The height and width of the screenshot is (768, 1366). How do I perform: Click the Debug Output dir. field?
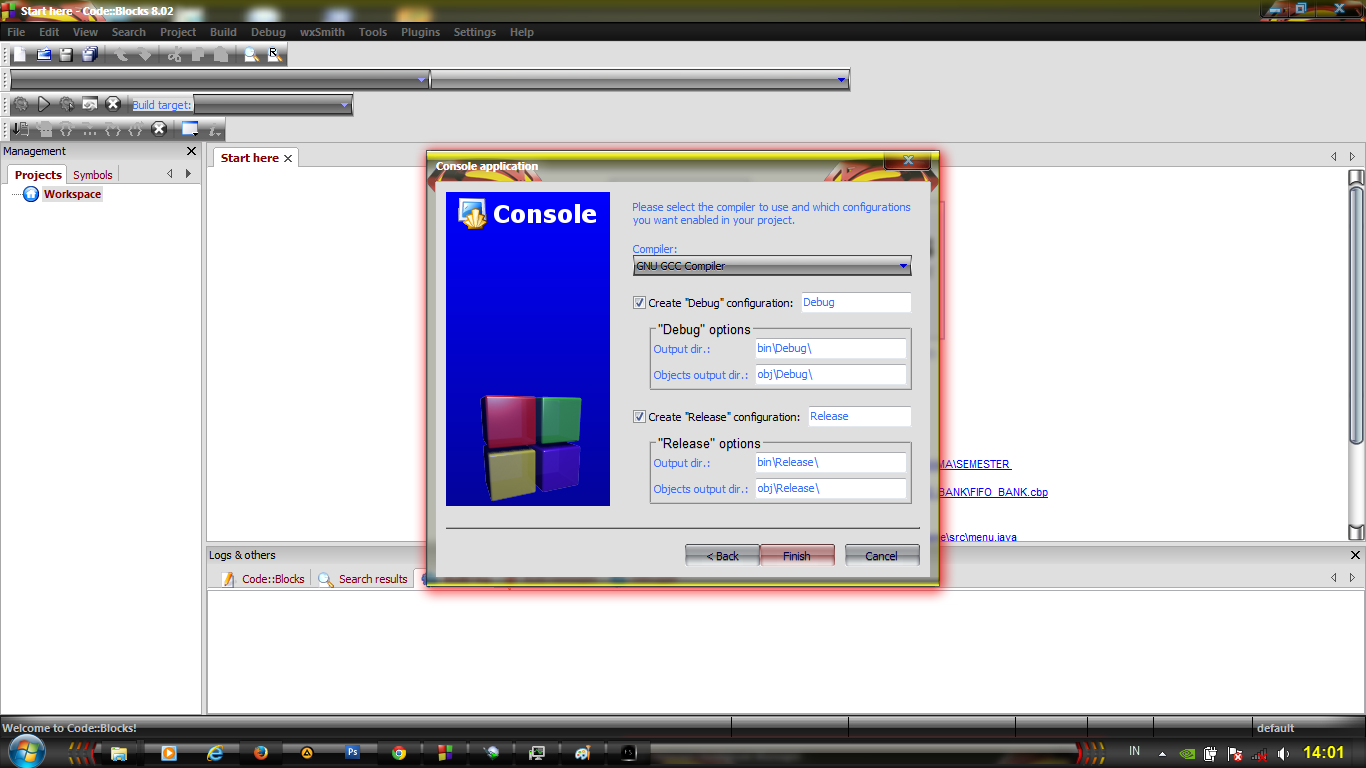pyautogui.click(x=831, y=348)
